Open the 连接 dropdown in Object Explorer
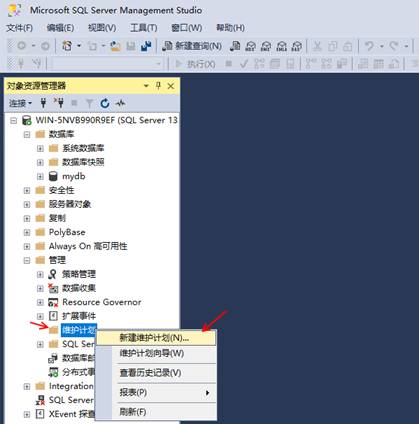 (20, 103)
